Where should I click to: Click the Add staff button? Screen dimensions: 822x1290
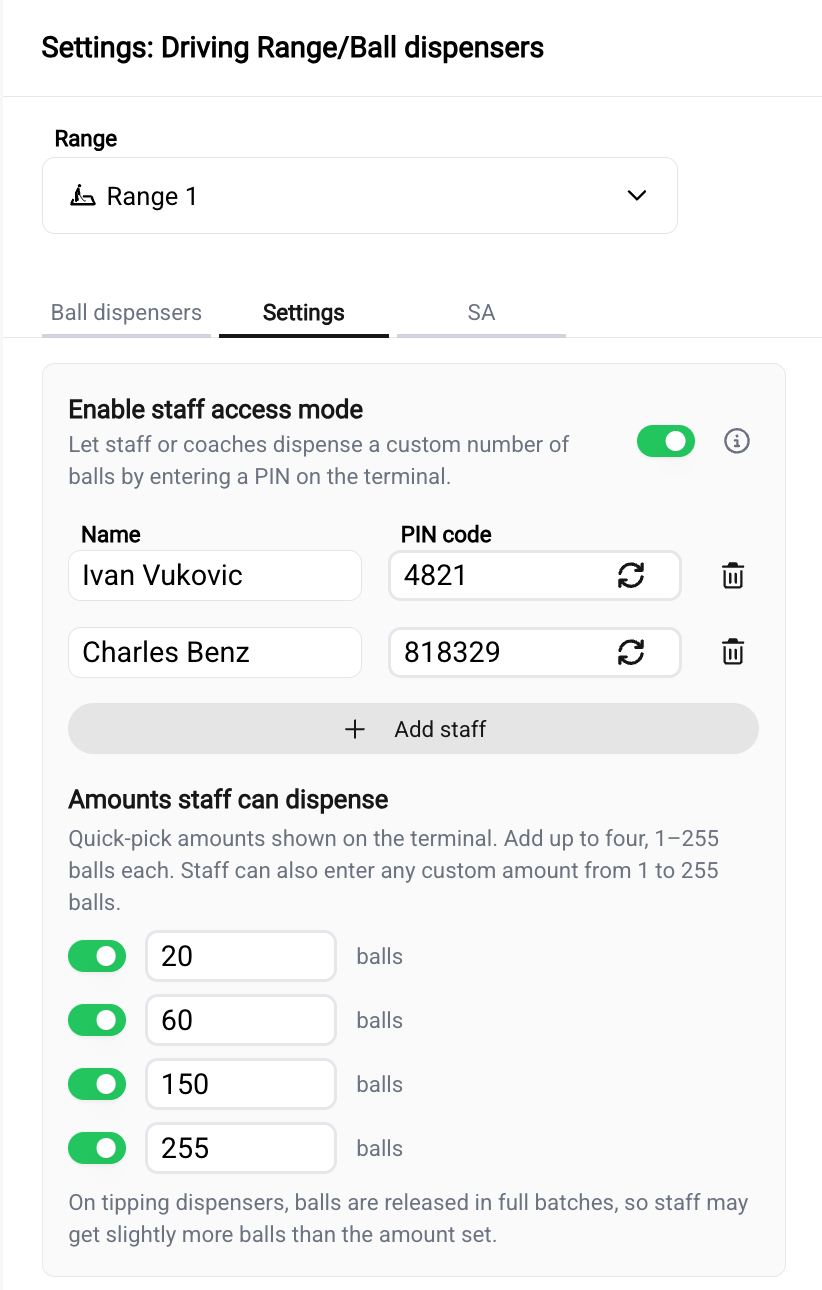pyautogui.click(x=413, y=729)
